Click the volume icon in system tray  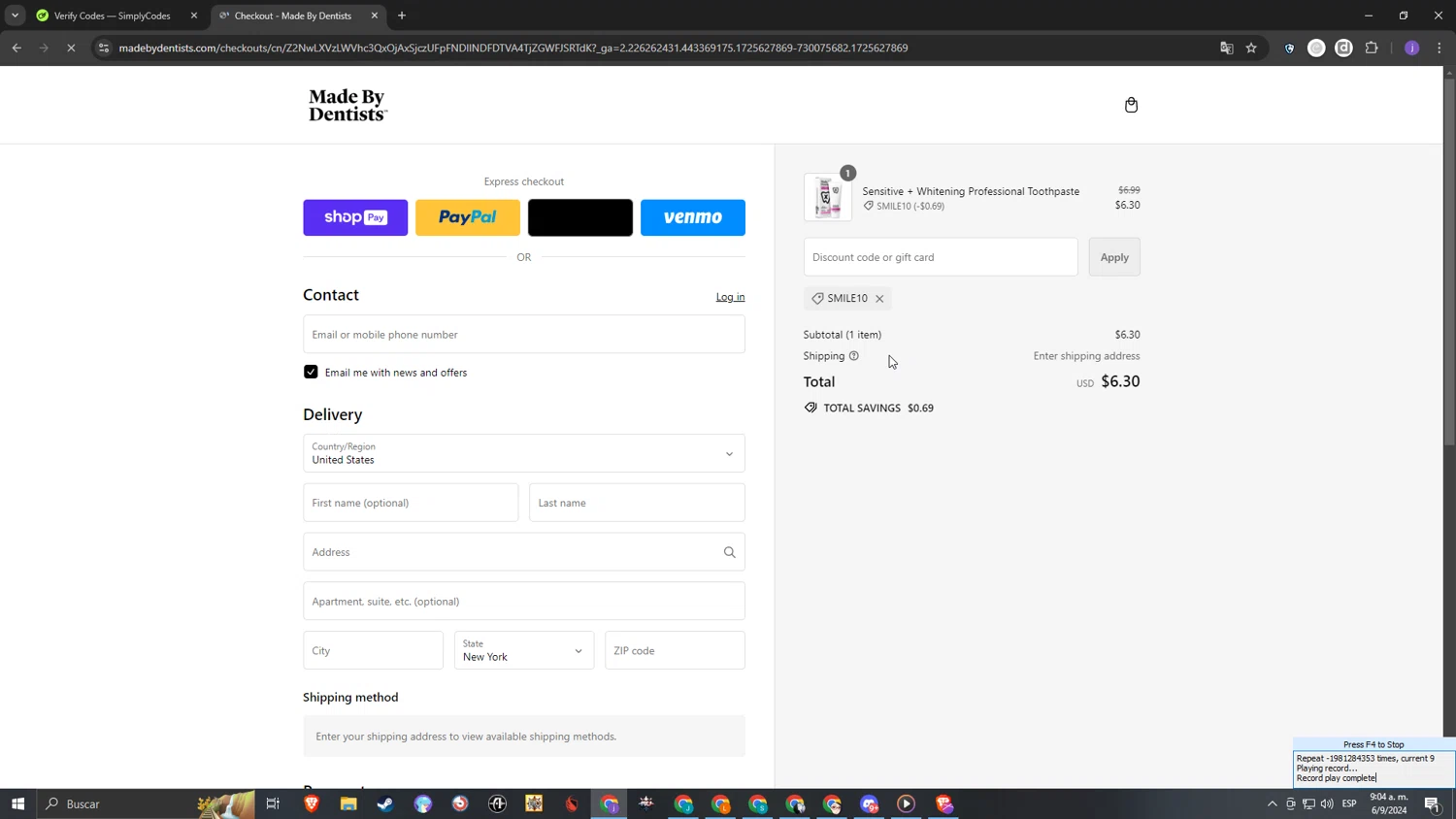pos(1327,803)
